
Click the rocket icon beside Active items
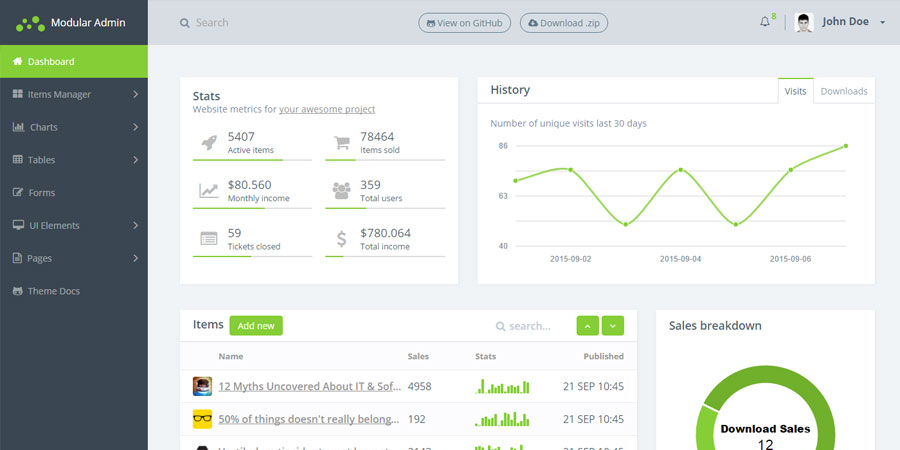pos(208,142)
